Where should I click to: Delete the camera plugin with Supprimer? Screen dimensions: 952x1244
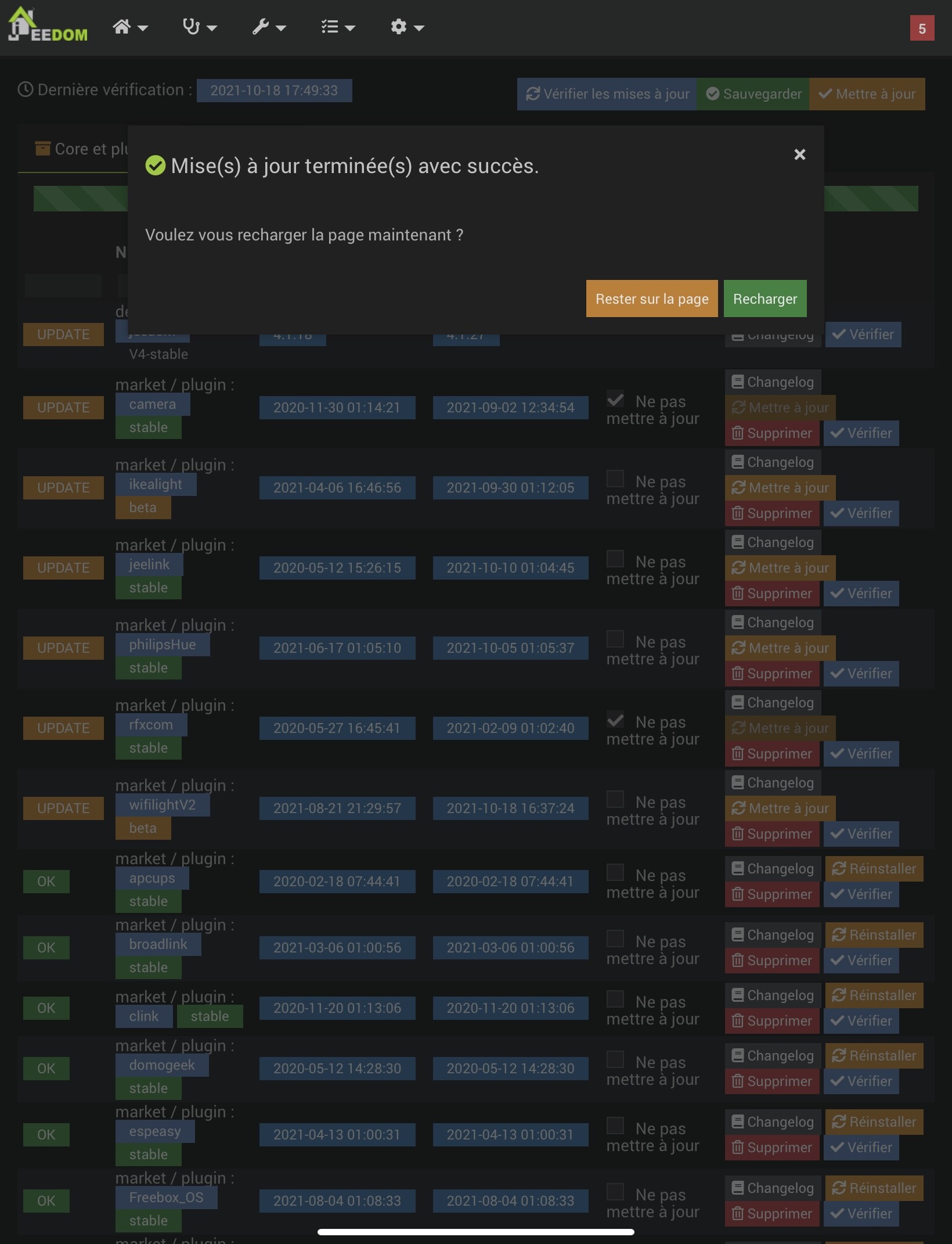(772, 433)
